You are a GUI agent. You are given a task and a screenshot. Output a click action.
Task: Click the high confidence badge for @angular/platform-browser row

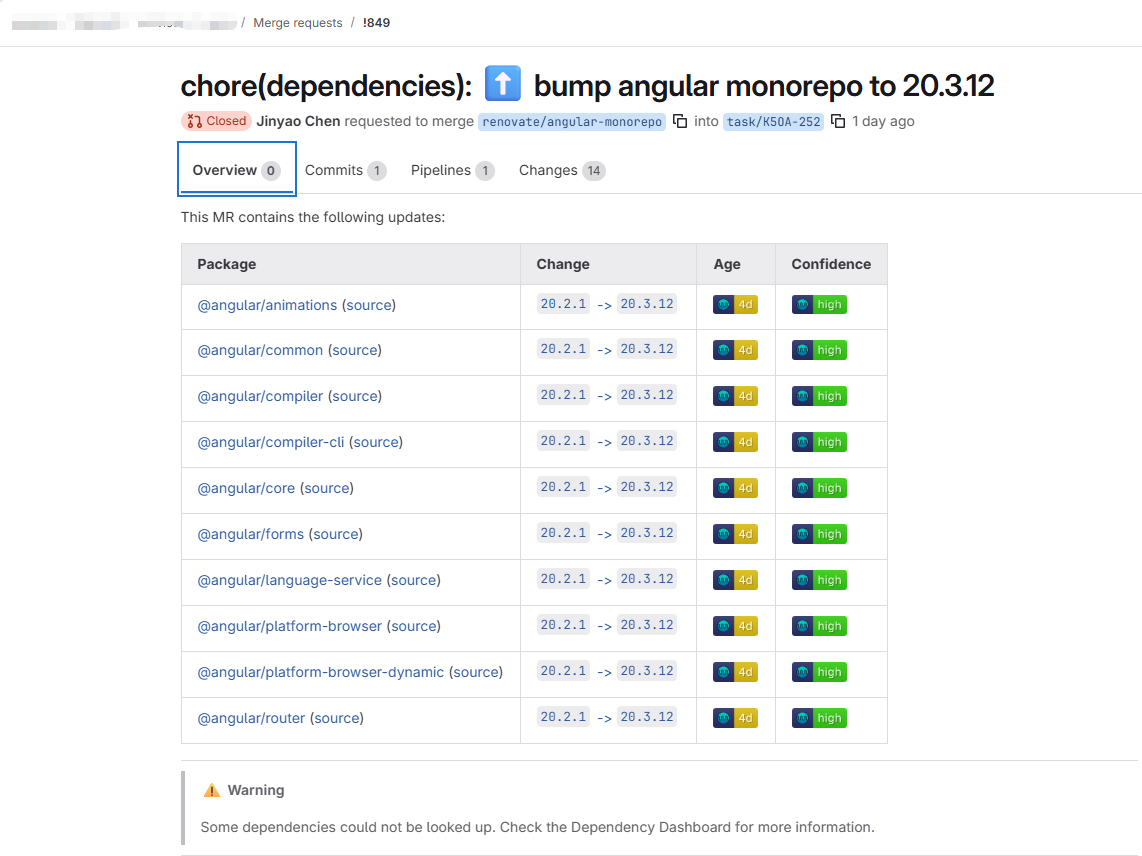(819, 626)
